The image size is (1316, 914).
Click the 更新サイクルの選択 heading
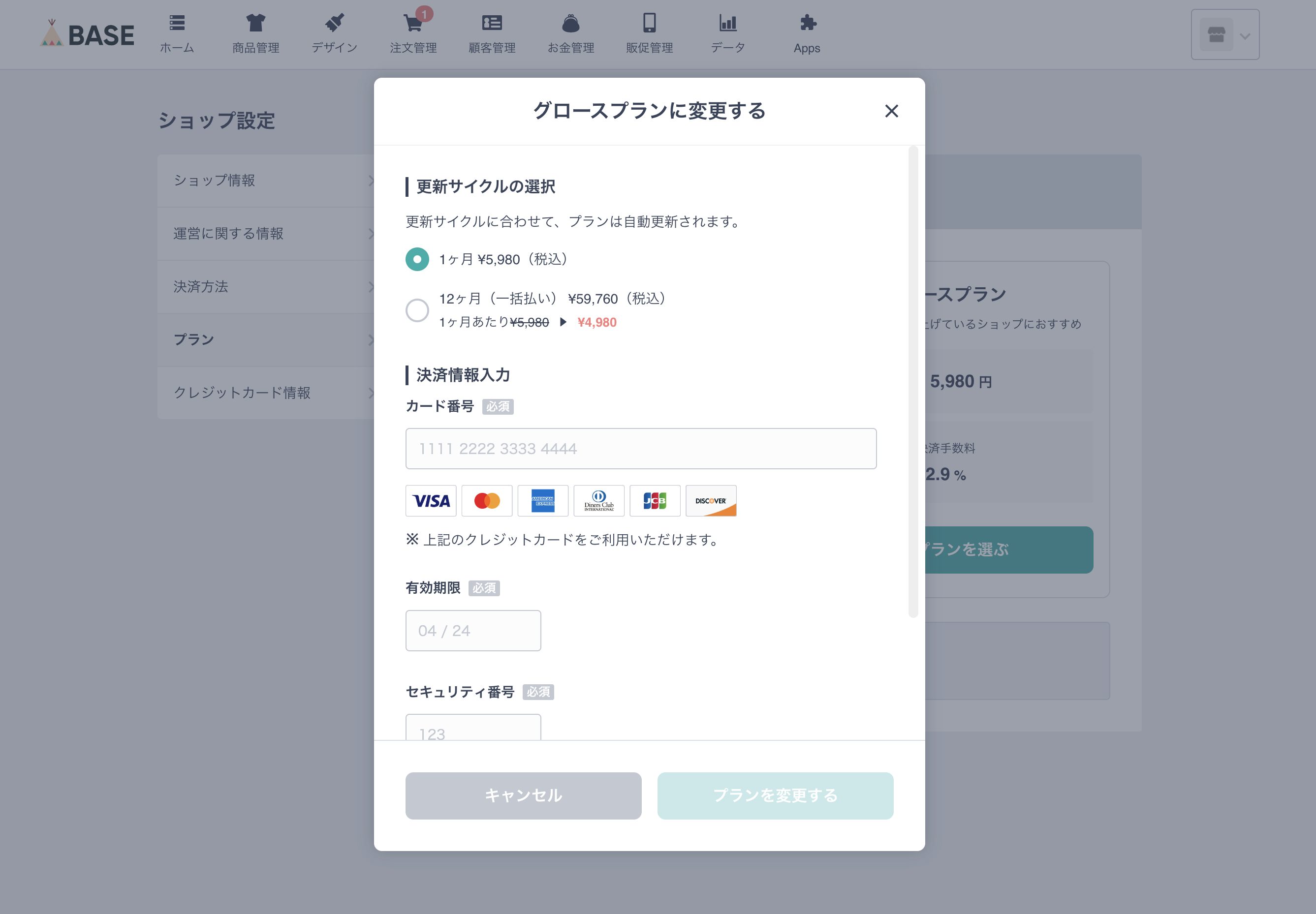pos(486,187)
